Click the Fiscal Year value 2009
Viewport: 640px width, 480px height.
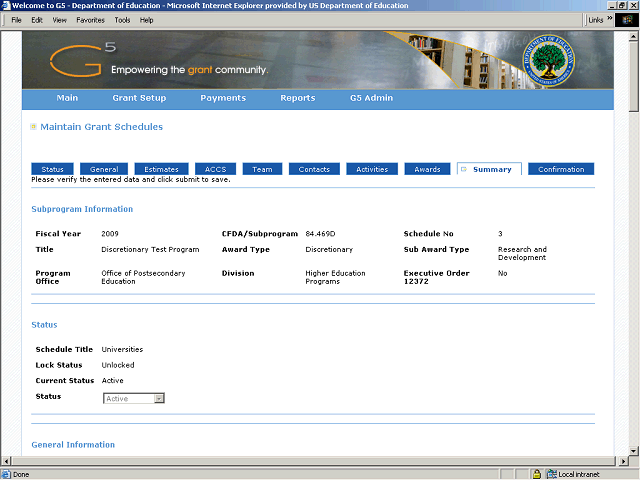tap(110, 234)
